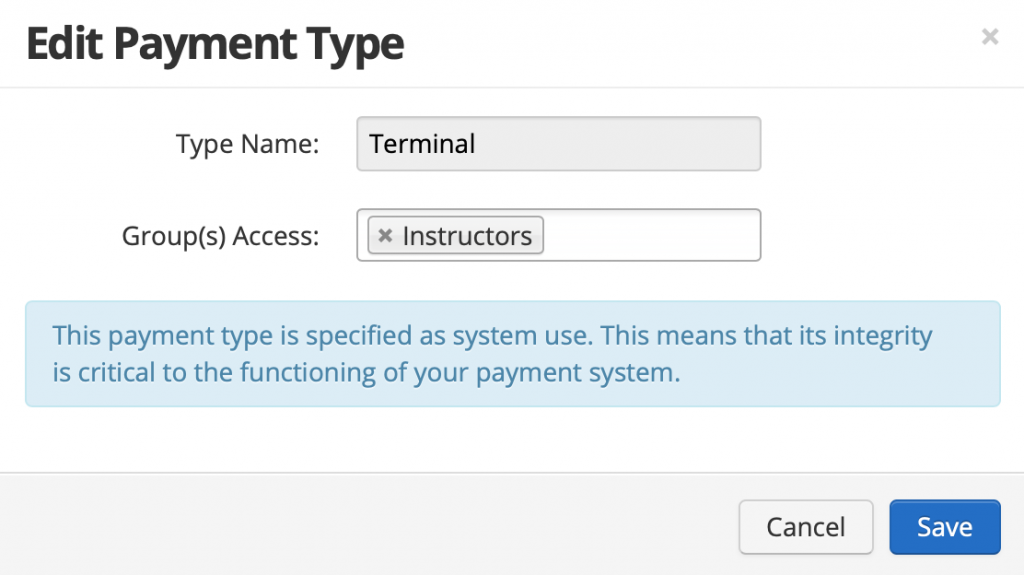Click the Terminal text in Type Name
The height and width of the screenshot is (575, 1024).
(x=422, y=144)
